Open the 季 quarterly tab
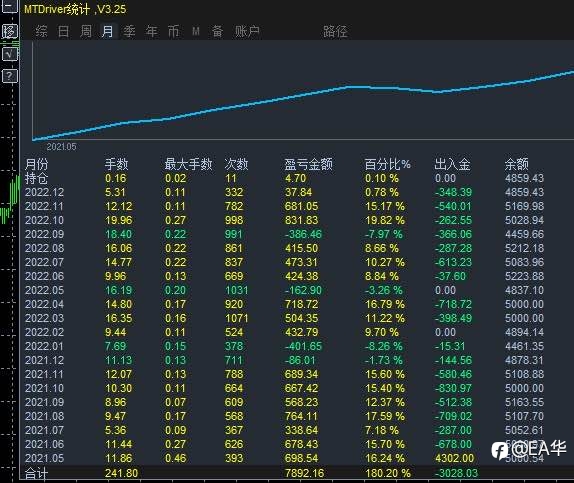This screenshot has height=483, width=574. click(129, 31)
